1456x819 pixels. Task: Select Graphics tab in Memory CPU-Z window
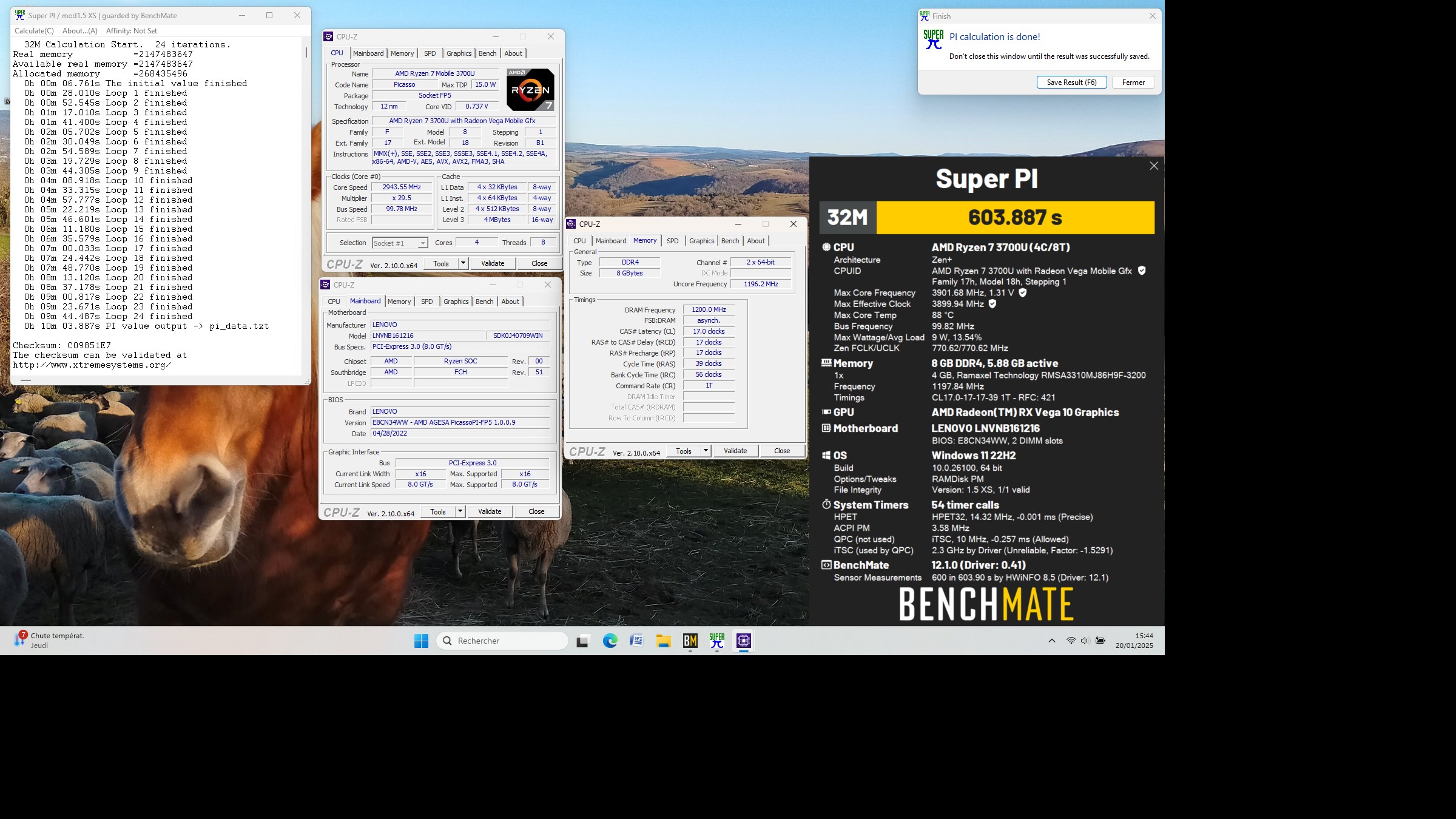click(701, 241)
